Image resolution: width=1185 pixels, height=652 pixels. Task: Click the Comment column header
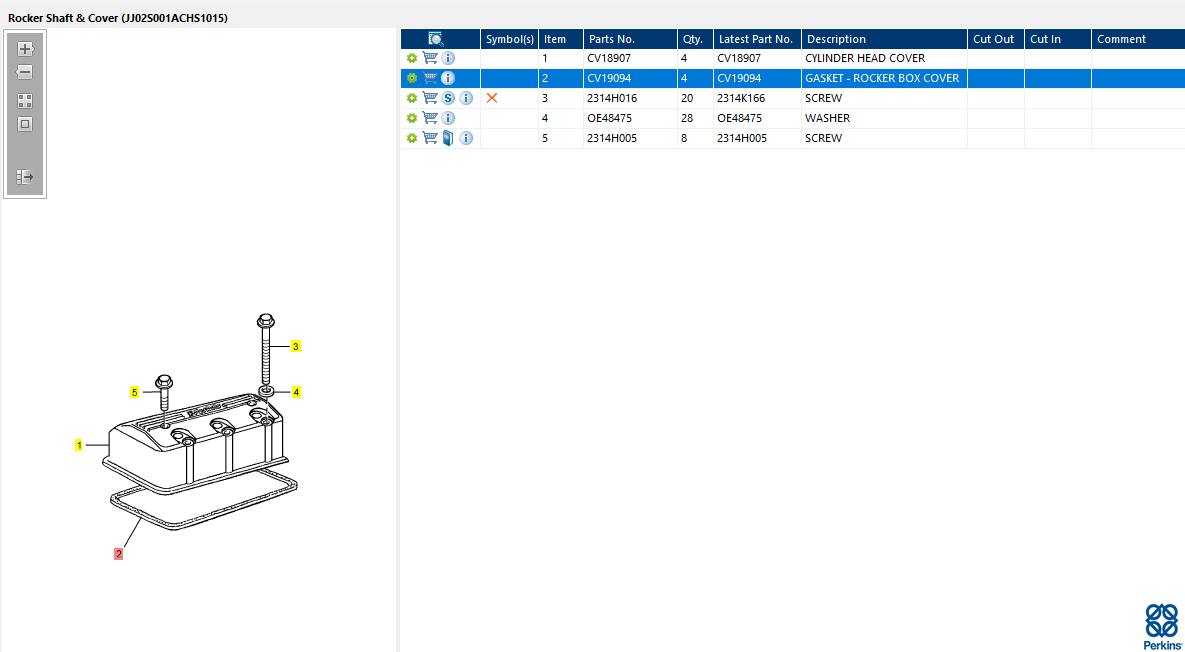(1138, 39)
